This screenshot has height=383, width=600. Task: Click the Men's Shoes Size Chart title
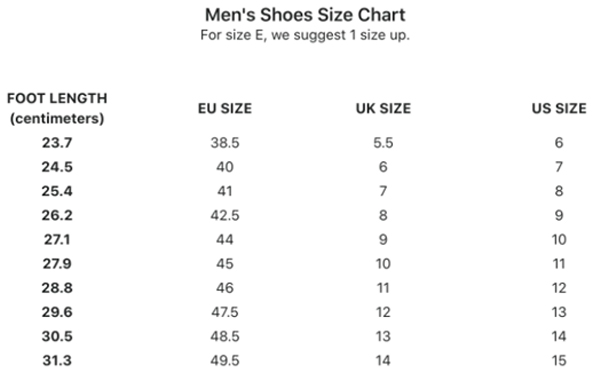click(305, 15)
